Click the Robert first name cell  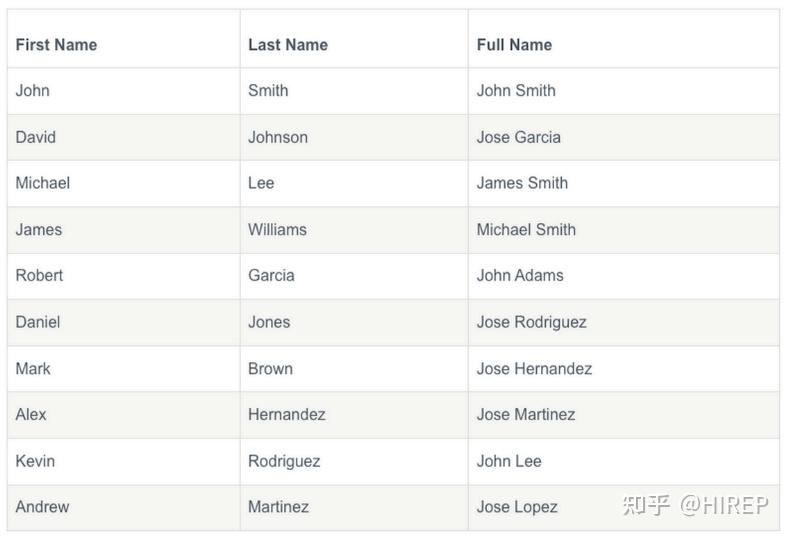click(39, 275)
